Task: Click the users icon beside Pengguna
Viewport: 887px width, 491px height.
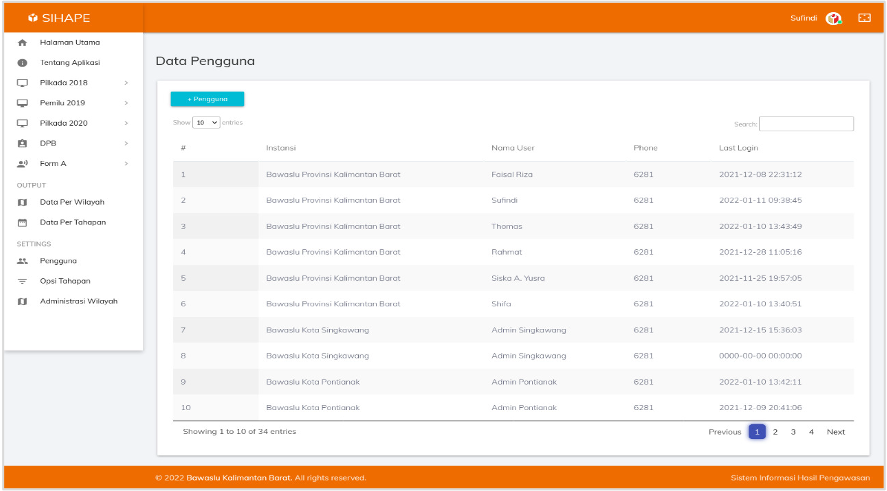Action: point(22,261)
